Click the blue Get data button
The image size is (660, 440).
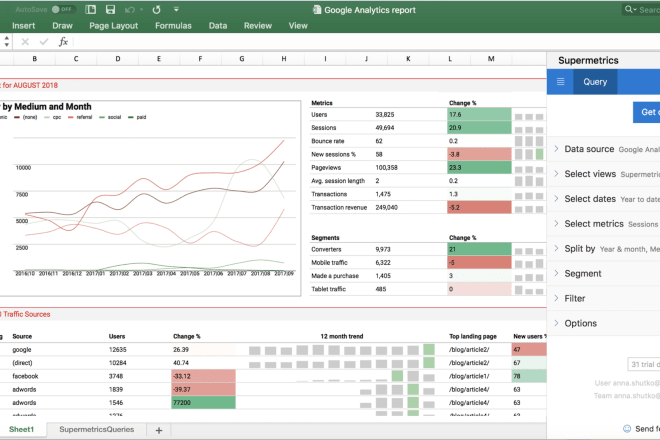[647, 112]
